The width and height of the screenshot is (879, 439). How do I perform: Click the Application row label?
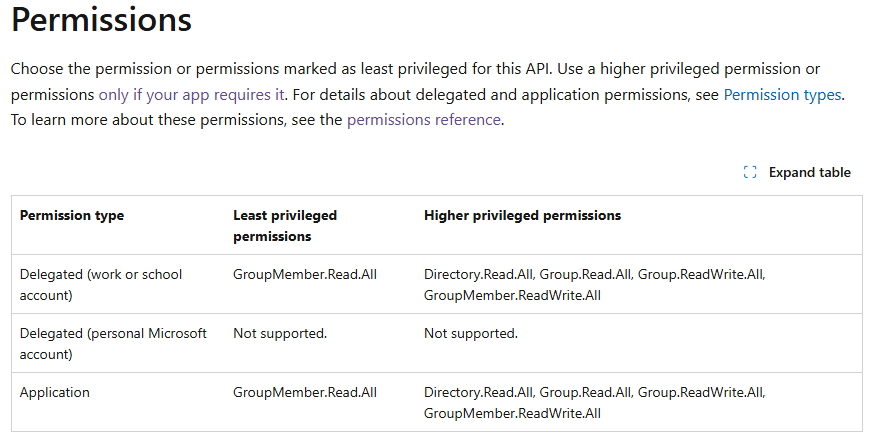click(x=54, y=392)
